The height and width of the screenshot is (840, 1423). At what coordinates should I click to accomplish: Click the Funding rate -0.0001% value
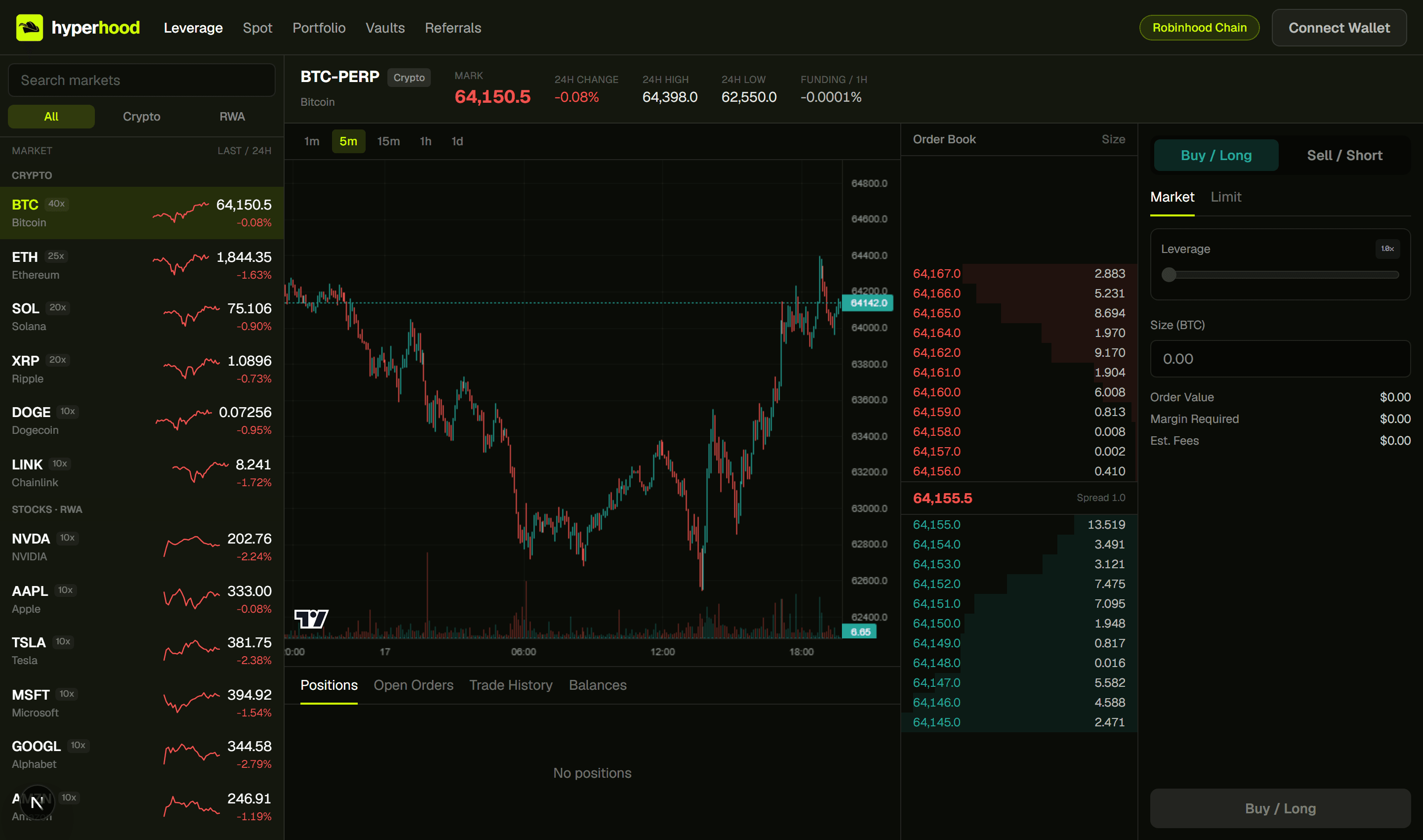point(831,97)
